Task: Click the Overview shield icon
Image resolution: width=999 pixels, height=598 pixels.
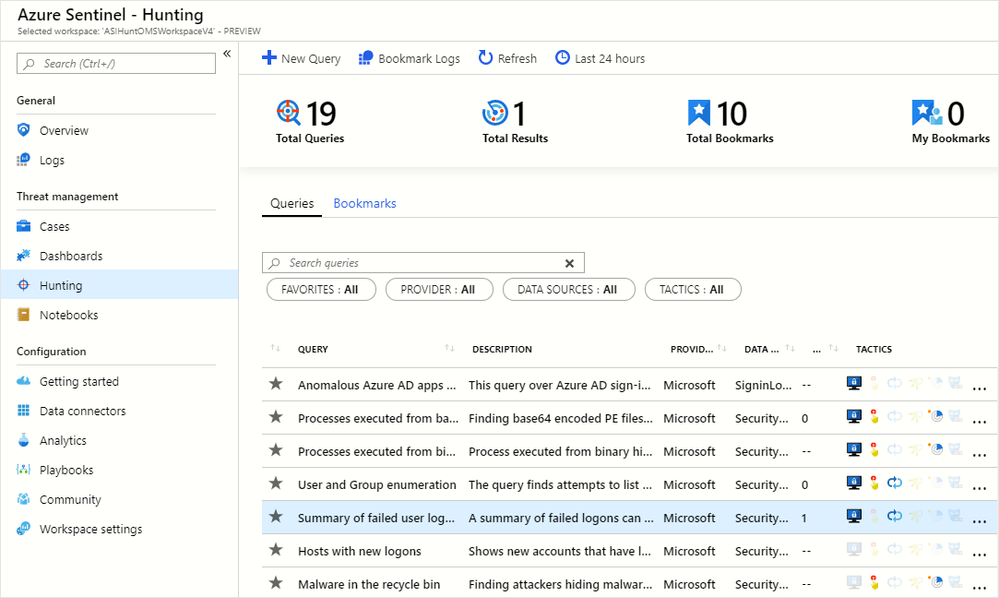Action: [24, 130]
